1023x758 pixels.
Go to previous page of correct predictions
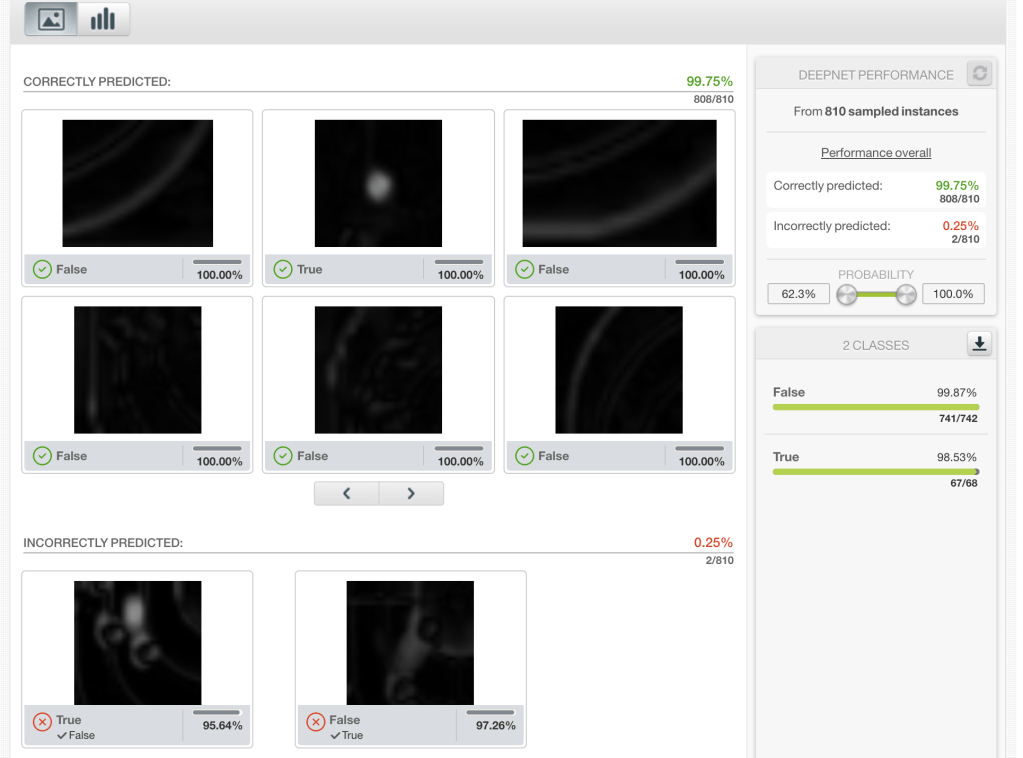pyautogui.click(x=346, y=493)
